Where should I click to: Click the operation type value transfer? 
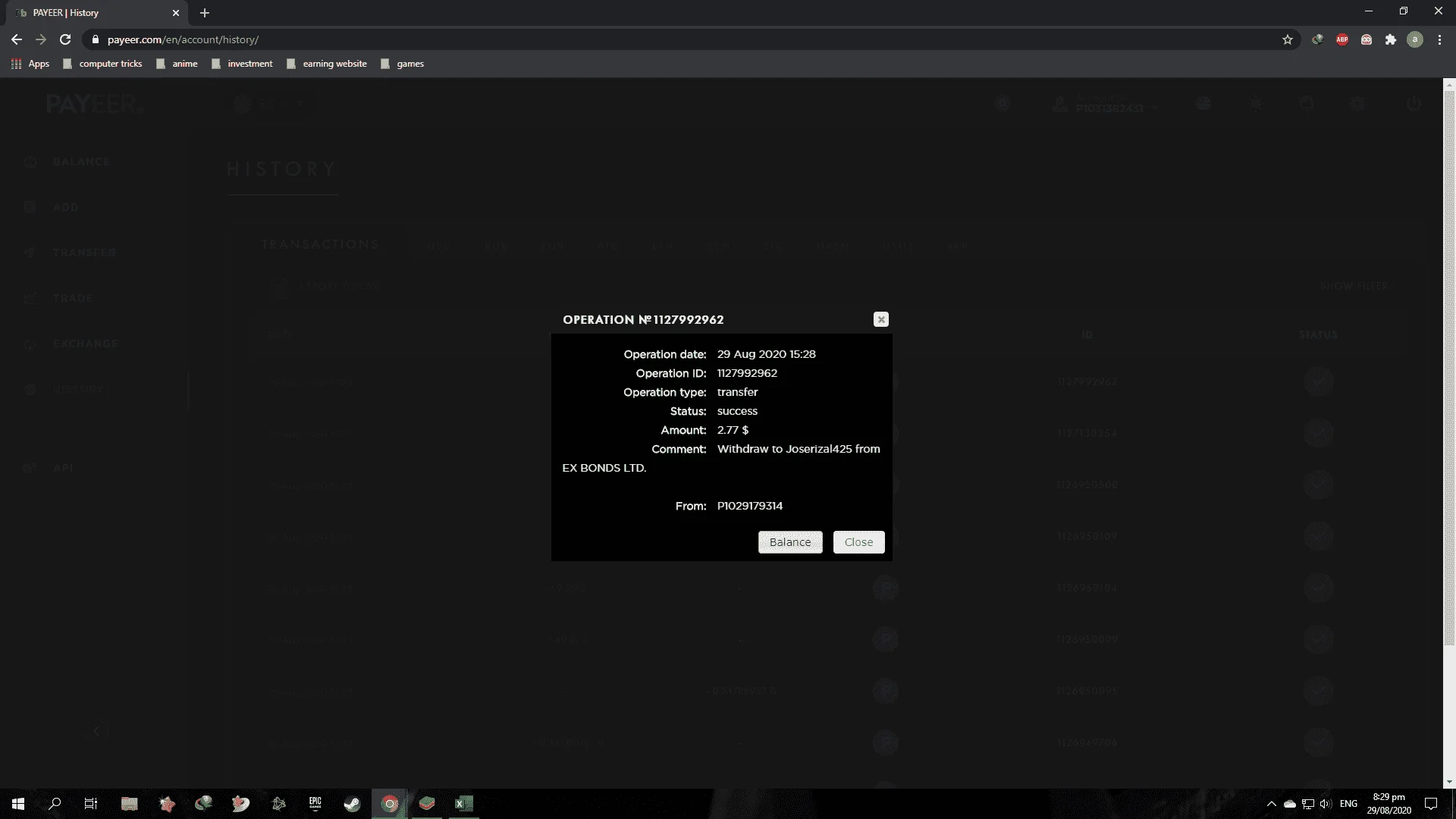(737, 392)
